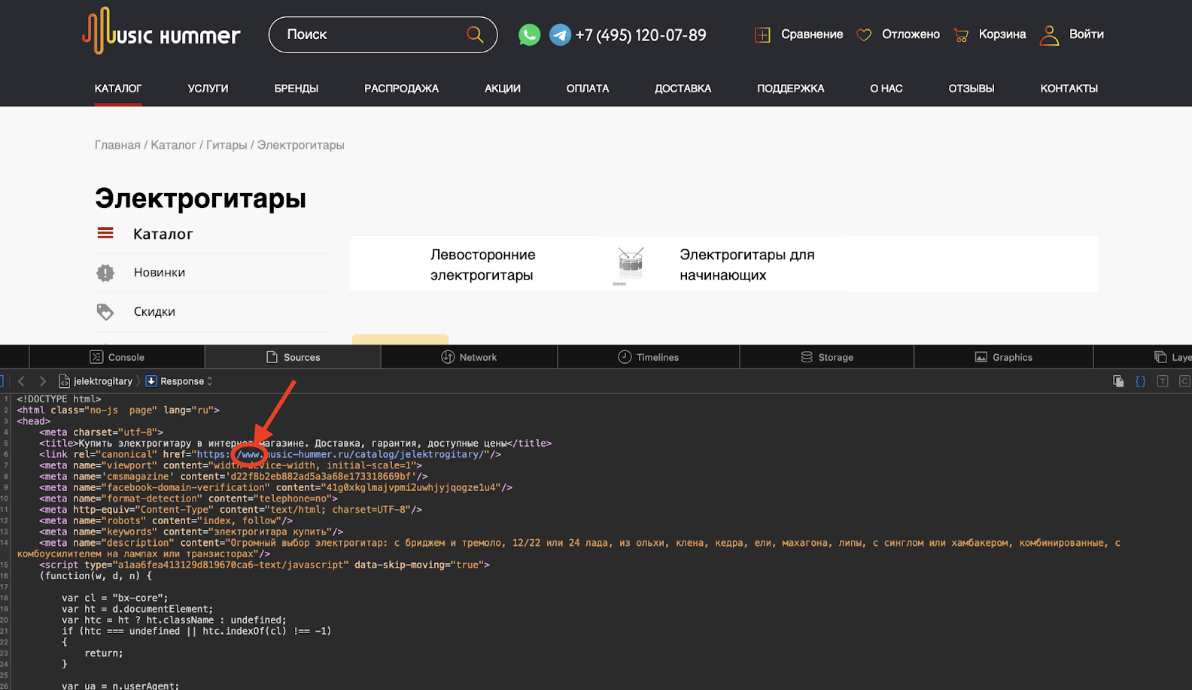Open the Каталог sidebar hamburger menu

tap(106, 232)
